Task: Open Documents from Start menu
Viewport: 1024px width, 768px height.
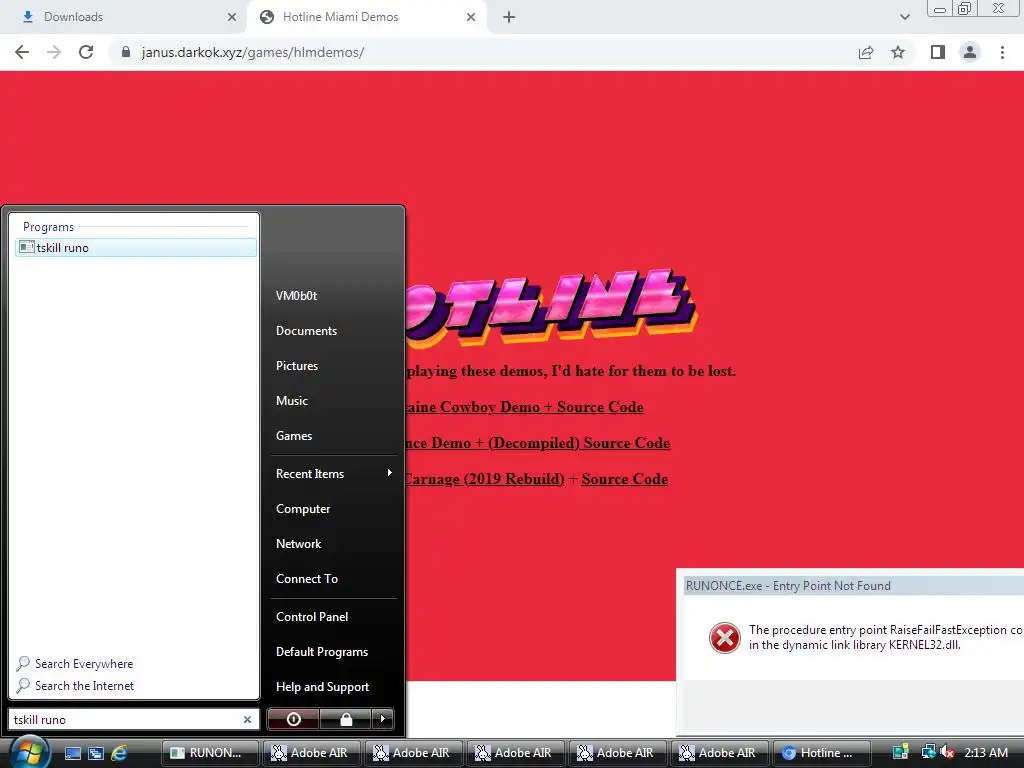Action: click(x=306, y=331)
